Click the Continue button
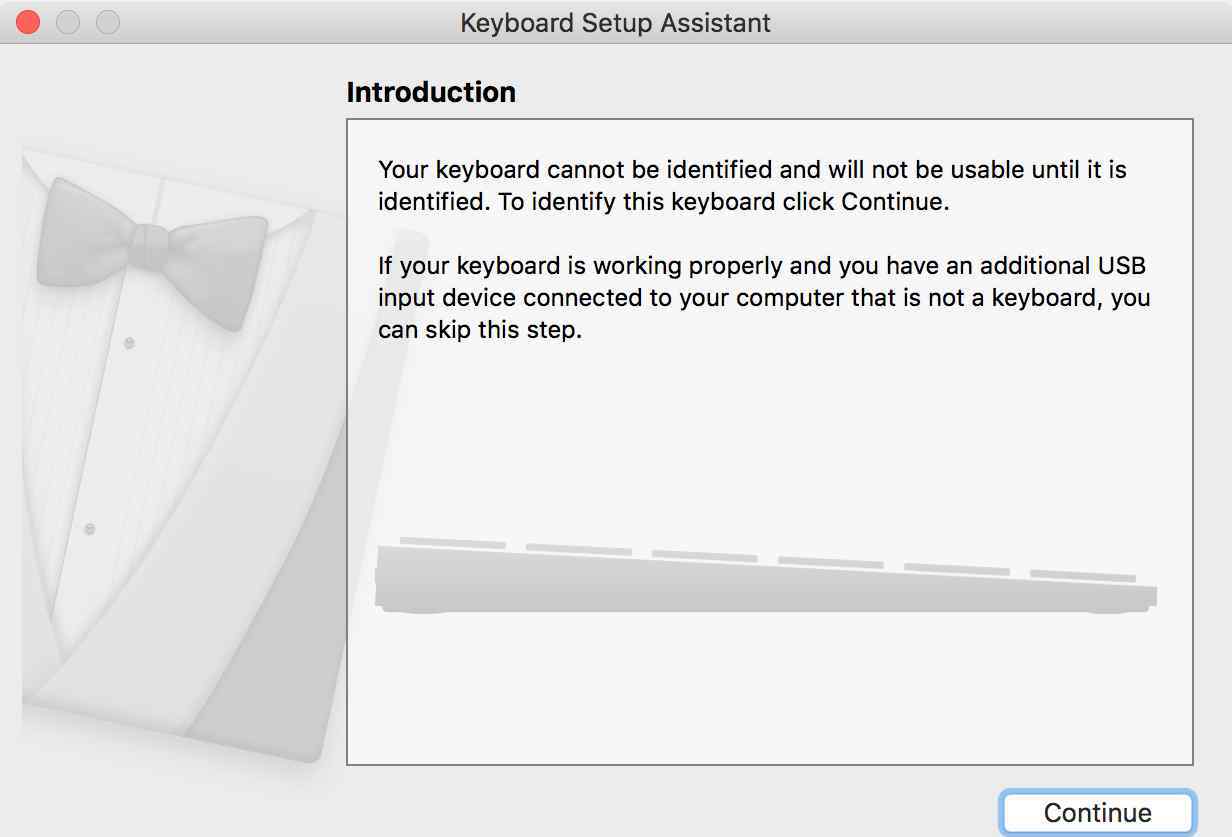 pyautogui.click(x=1098, y=812)
